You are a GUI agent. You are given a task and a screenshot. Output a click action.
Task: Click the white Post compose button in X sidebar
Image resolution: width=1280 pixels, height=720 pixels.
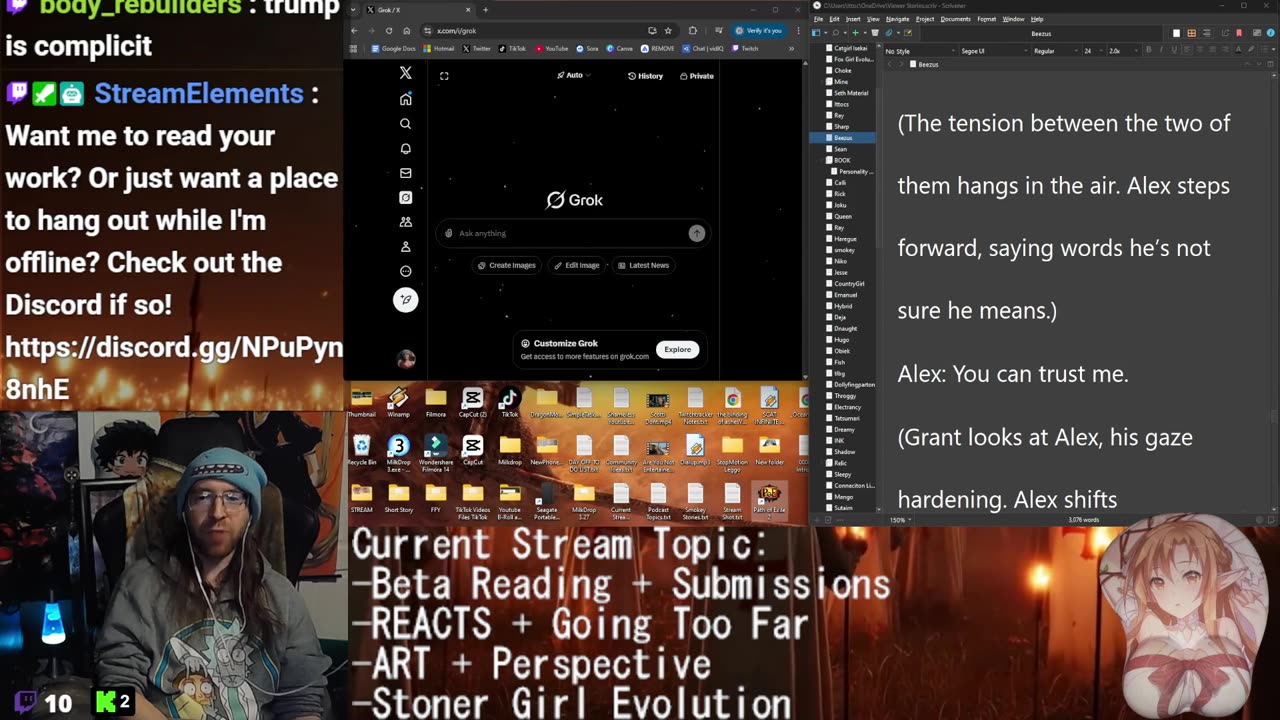(405, 299)
